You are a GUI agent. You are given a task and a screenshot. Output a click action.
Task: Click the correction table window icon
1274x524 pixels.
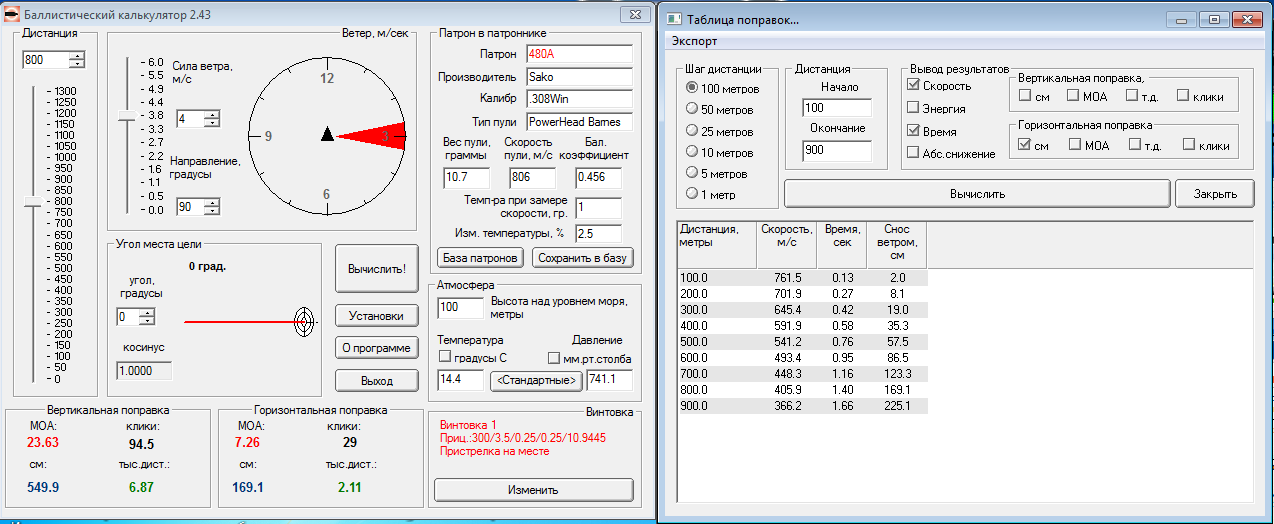coord(675,19)
